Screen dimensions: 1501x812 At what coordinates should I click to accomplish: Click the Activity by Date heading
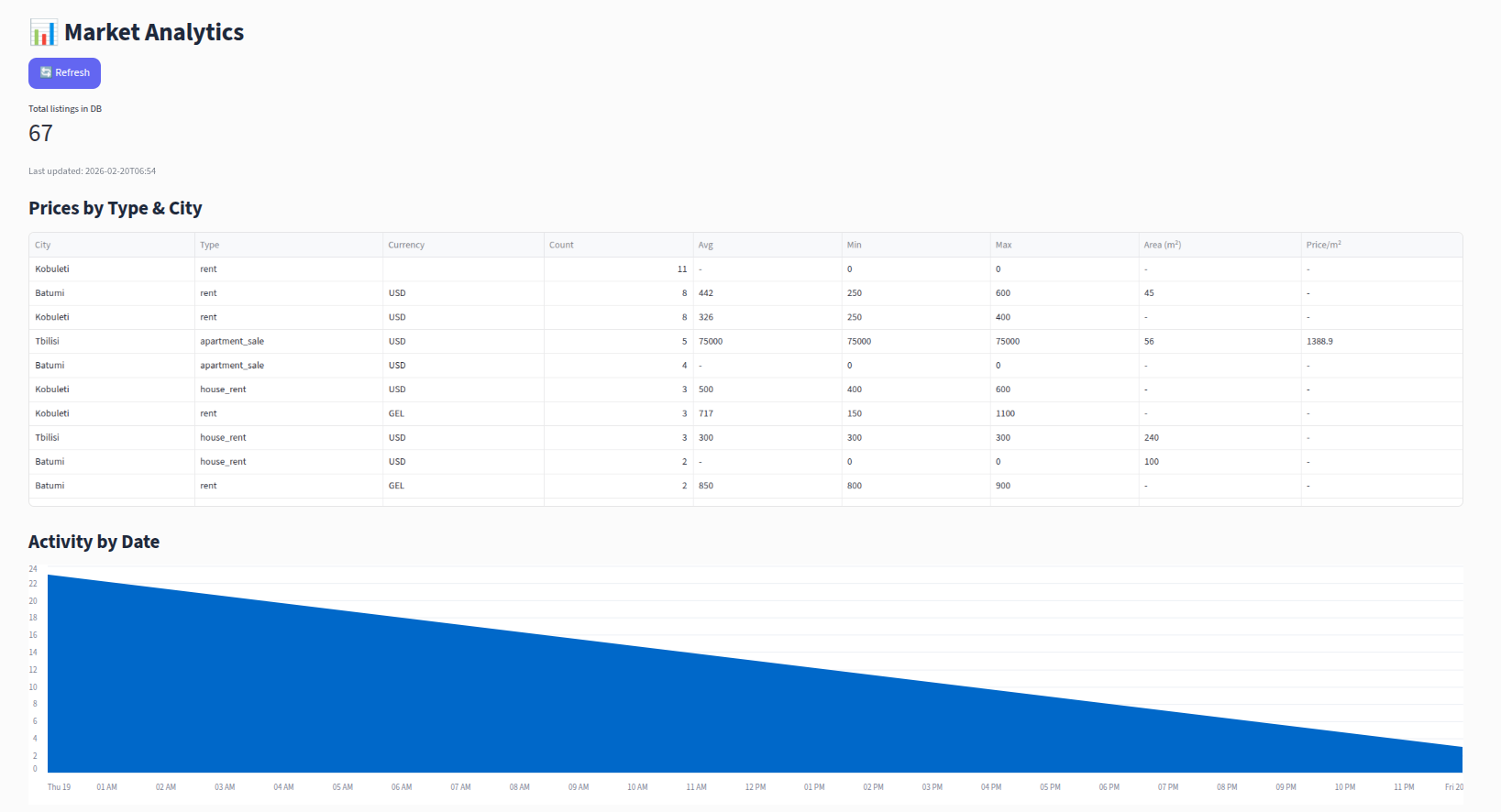point(94,542)
